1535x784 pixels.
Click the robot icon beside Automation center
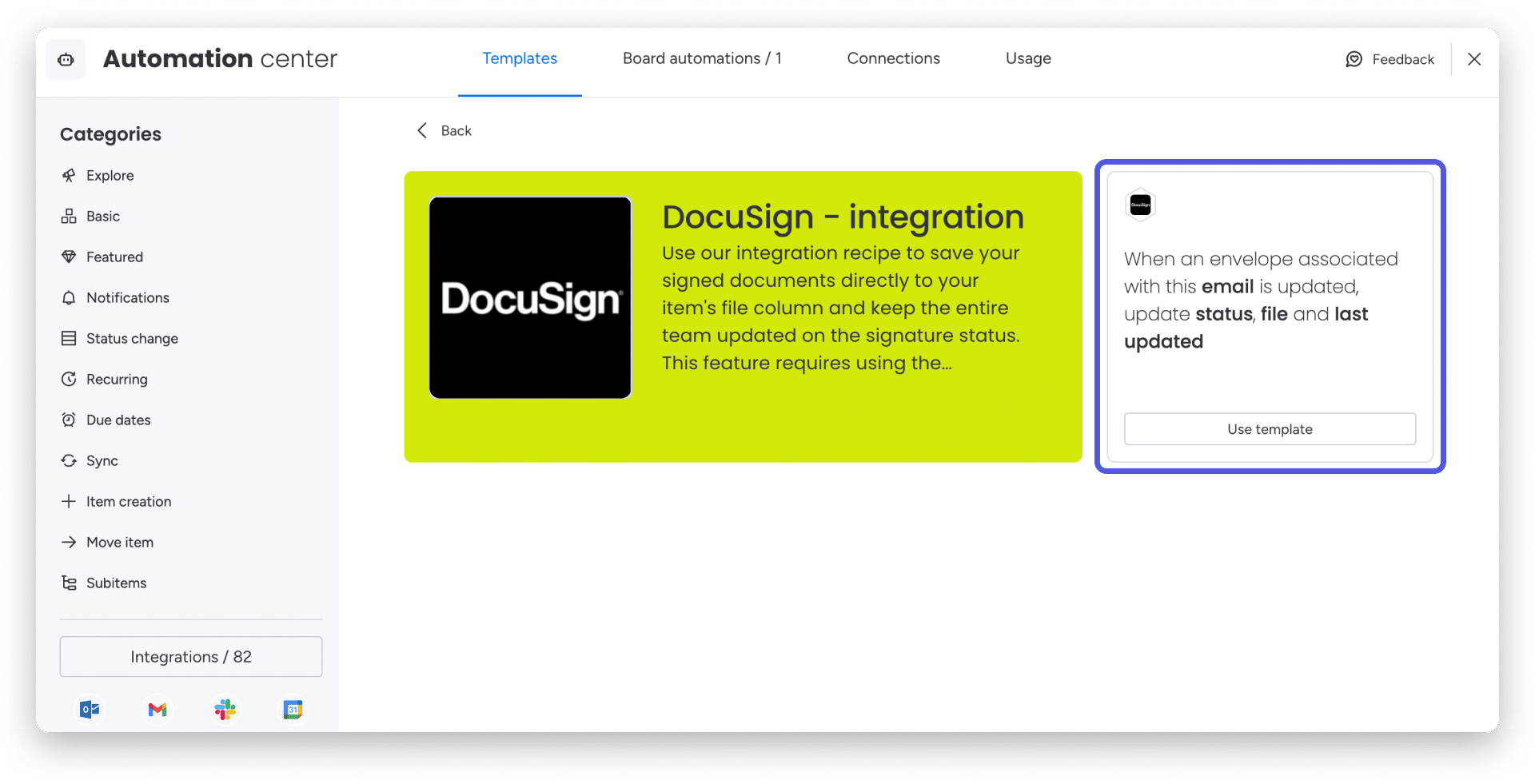[66, 59]
